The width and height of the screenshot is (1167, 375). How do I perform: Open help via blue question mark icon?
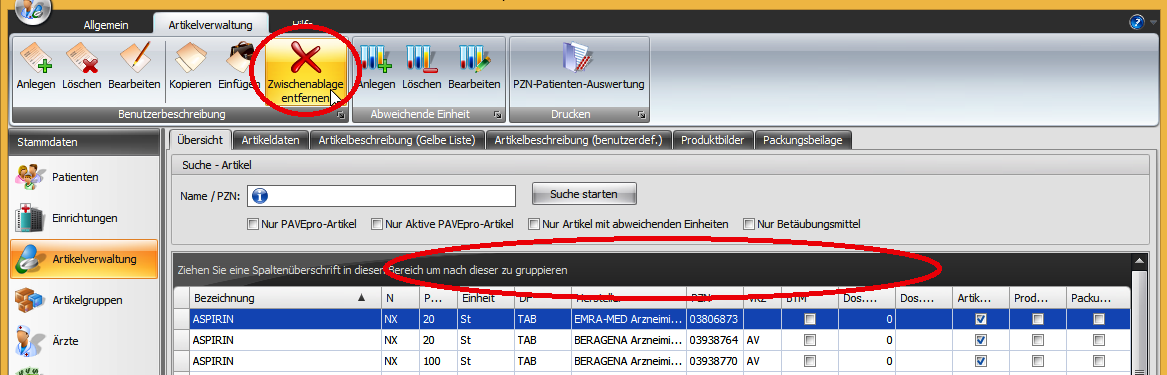pos(1136,22)
